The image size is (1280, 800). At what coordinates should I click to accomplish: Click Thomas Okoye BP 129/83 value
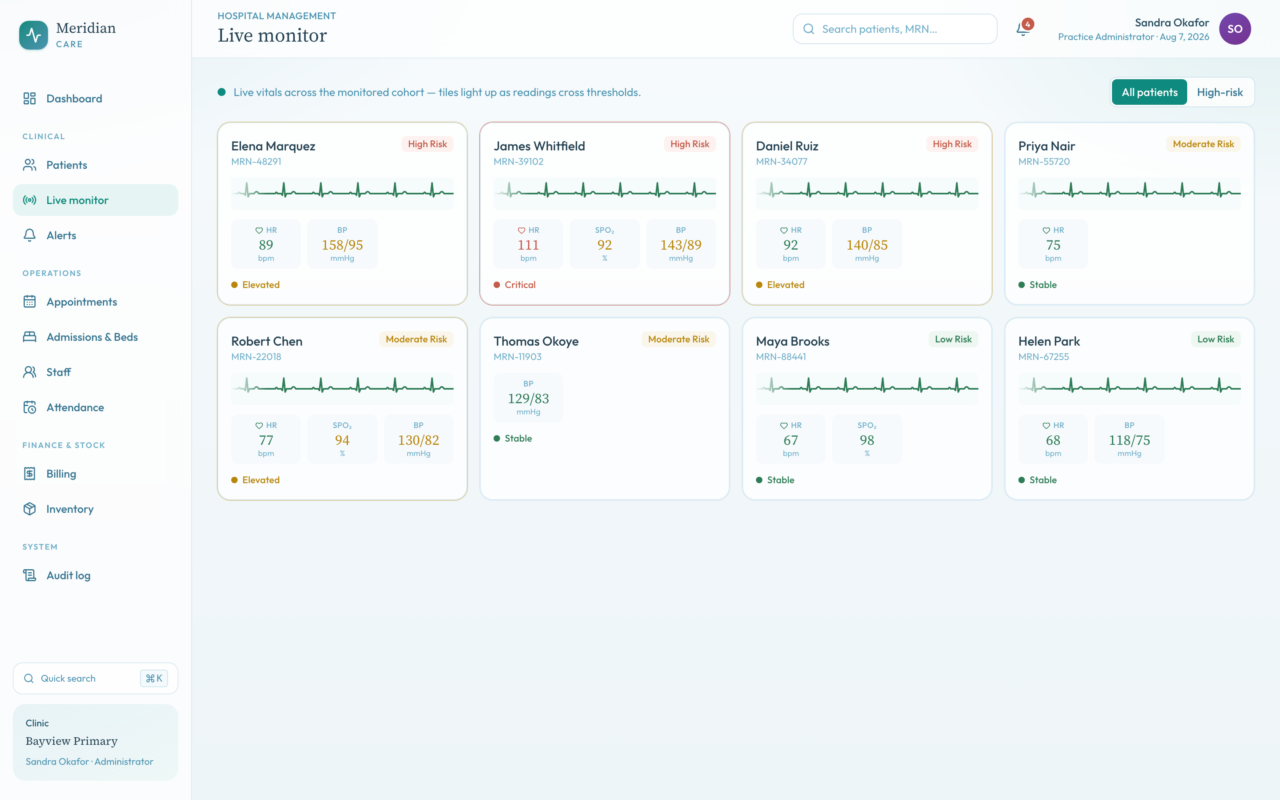528,398
